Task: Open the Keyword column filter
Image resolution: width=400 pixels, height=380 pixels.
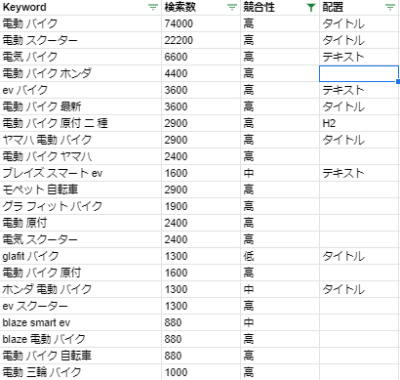Action: pyautogui.click(x=153, y=7)
